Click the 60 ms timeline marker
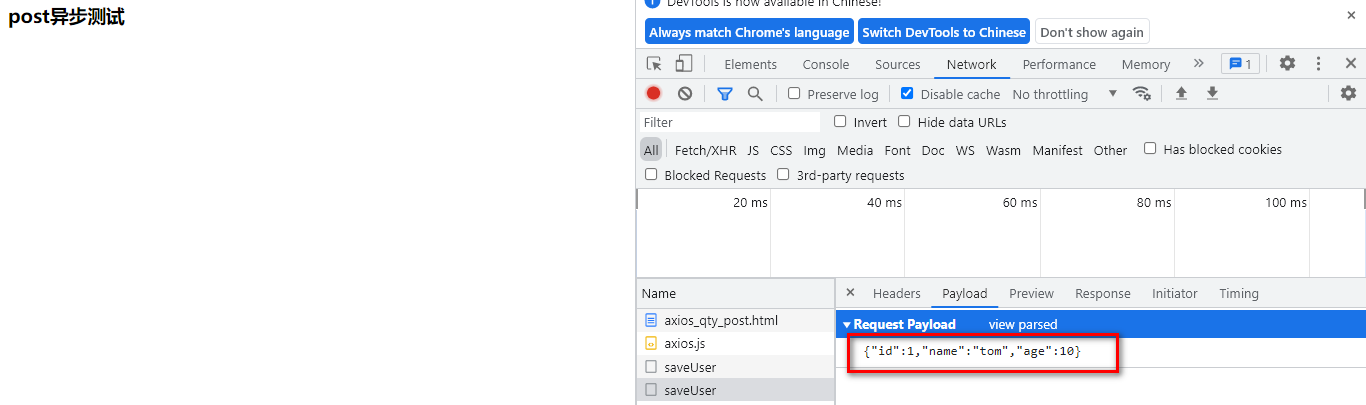 (x=1020, y=202)
